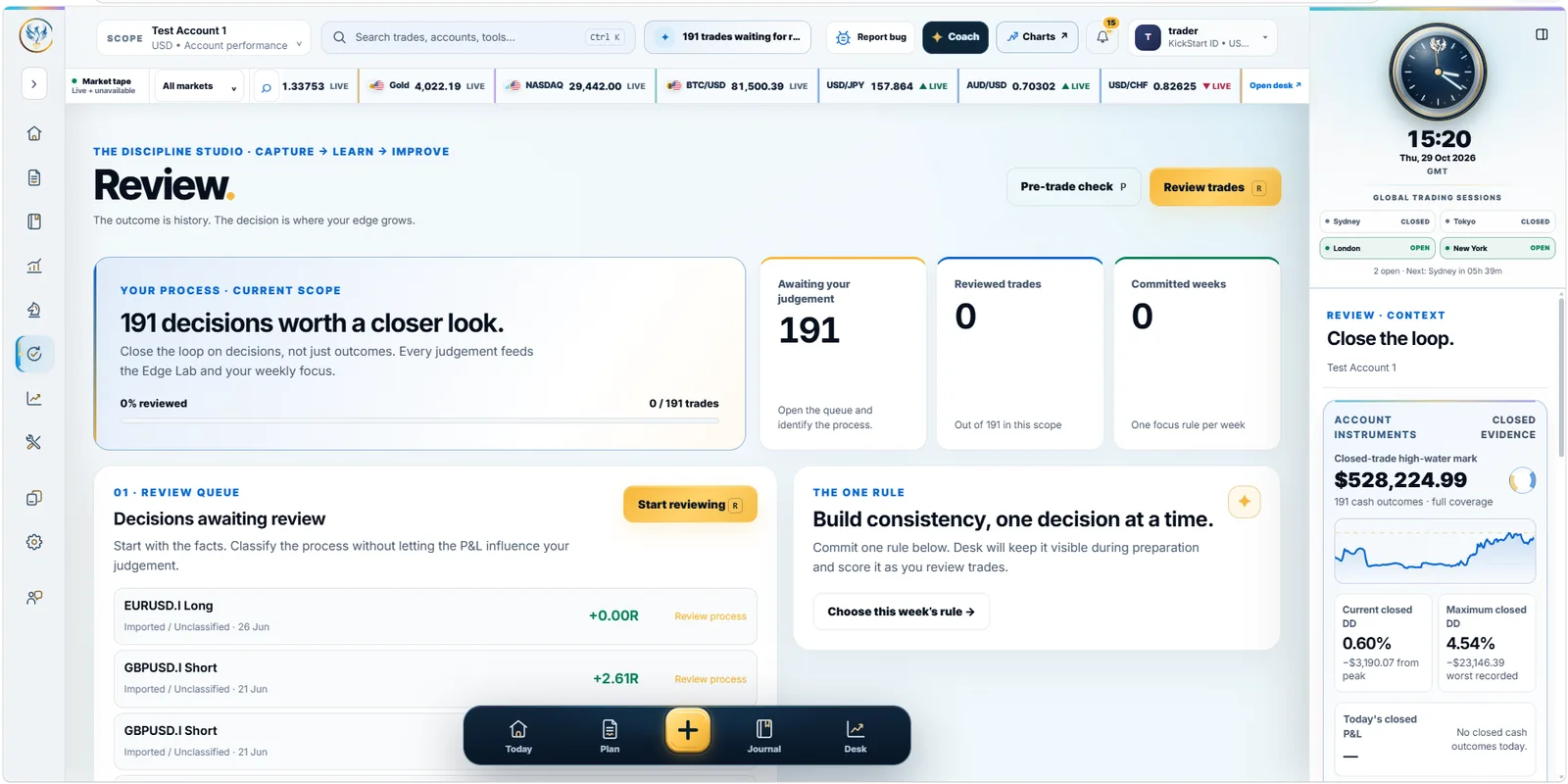
Task: Open the Home icon in the sidebar
Action: [x=34, y=133]
